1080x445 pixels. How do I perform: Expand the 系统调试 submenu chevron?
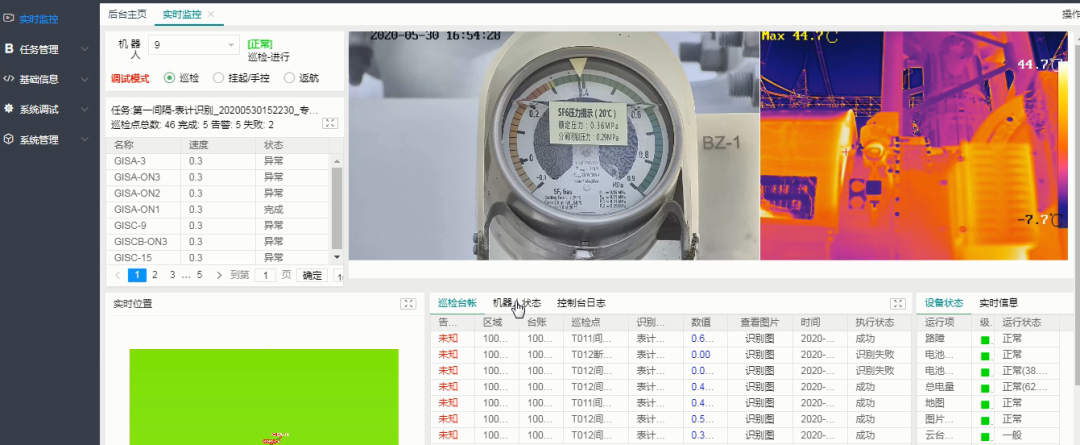[84, 109]
